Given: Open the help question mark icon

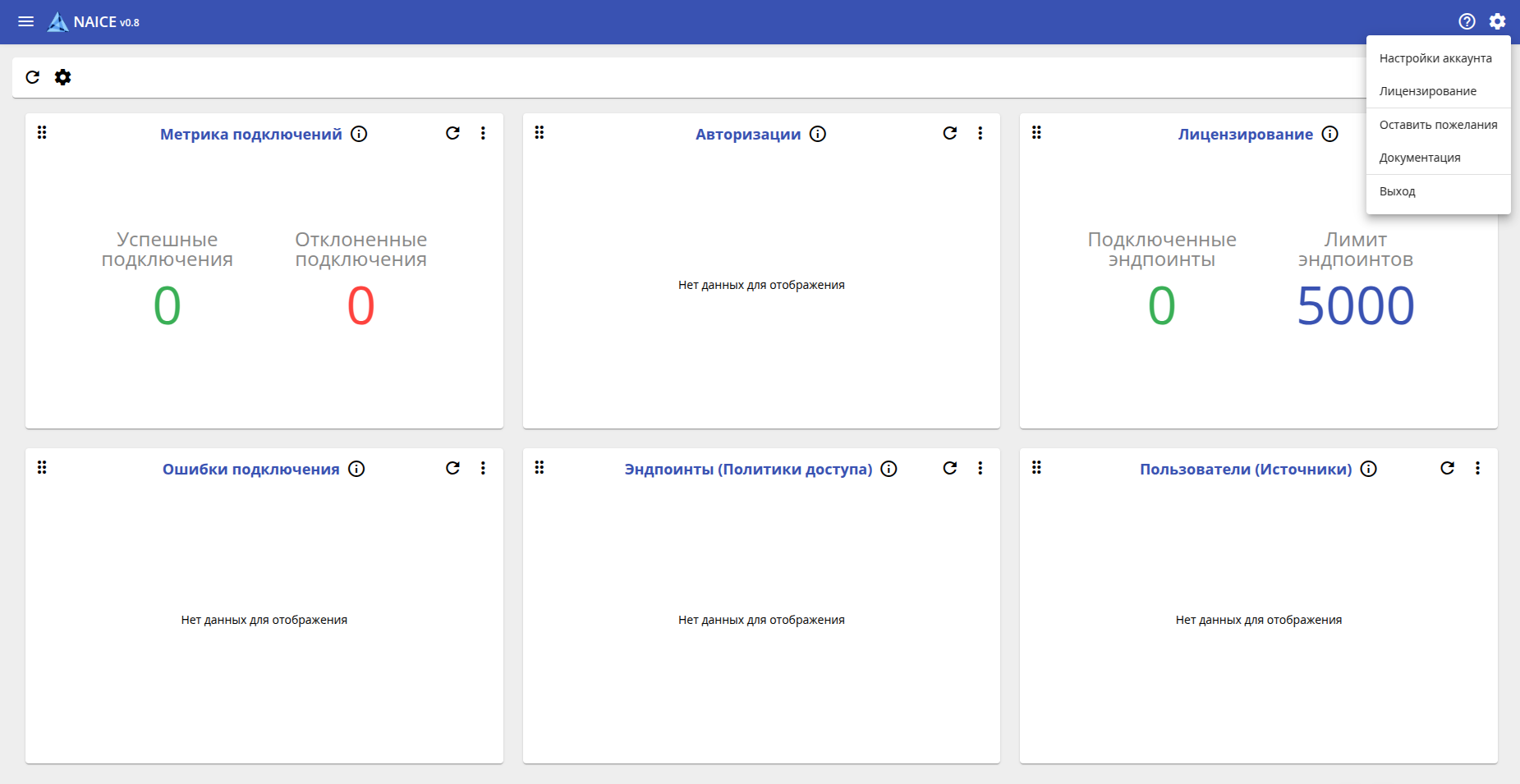Looking at the screenshot, I should click(1467, 21).
